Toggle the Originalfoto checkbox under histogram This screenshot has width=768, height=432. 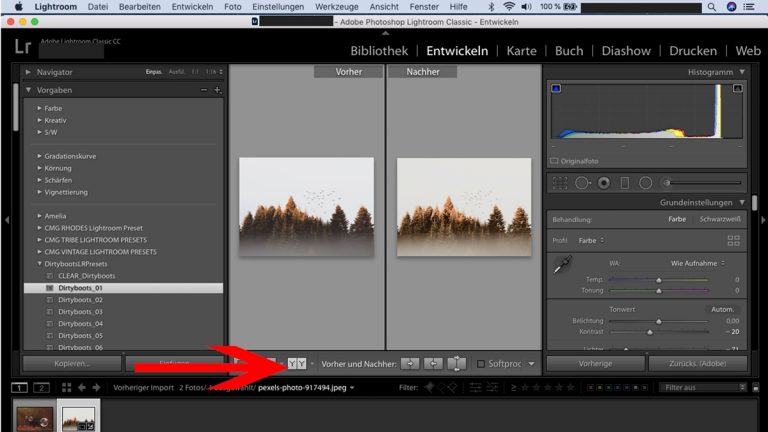click(x=555, y=160)
